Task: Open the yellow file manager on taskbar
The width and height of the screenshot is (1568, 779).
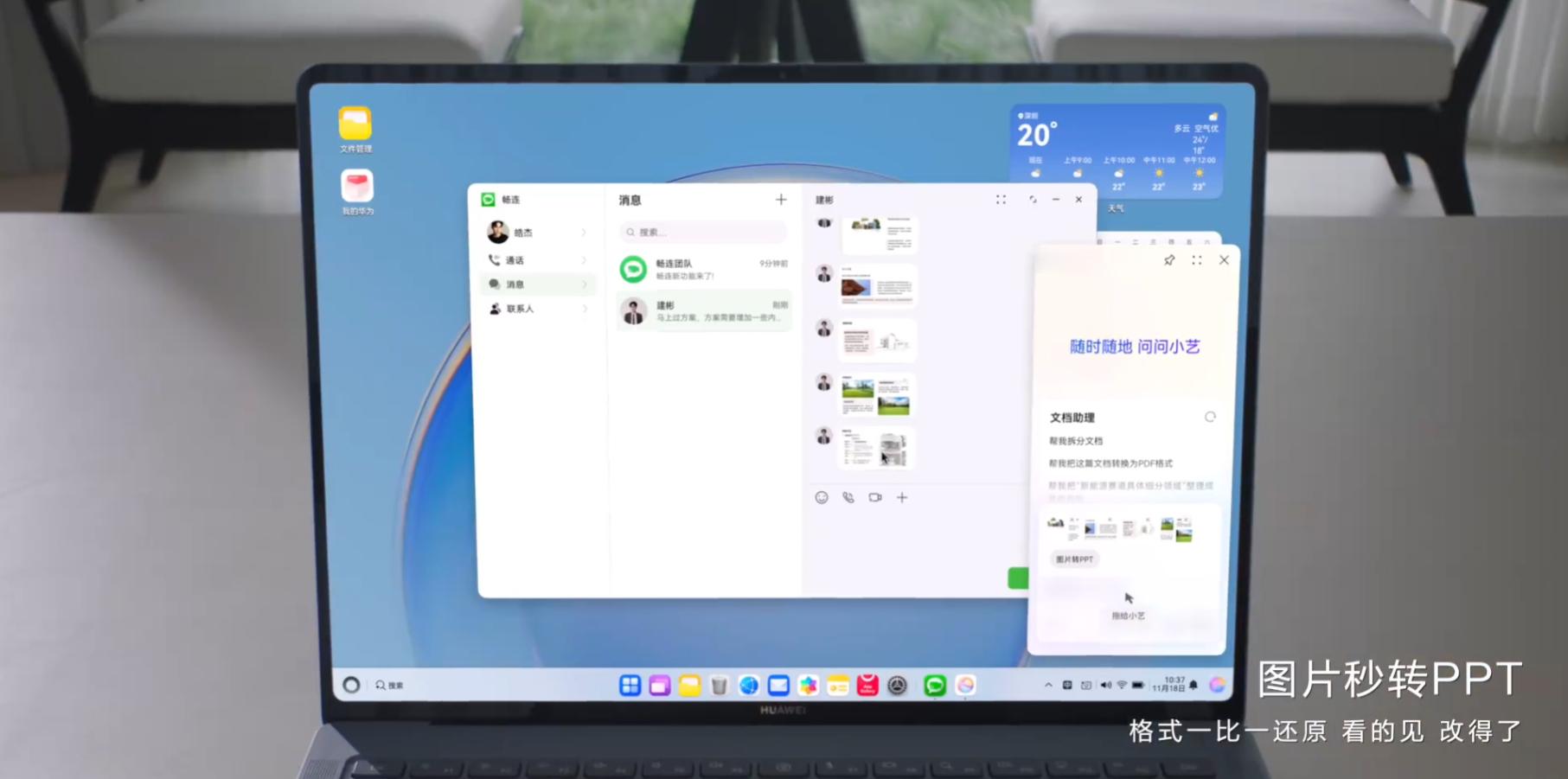Action: pos(689,686)
